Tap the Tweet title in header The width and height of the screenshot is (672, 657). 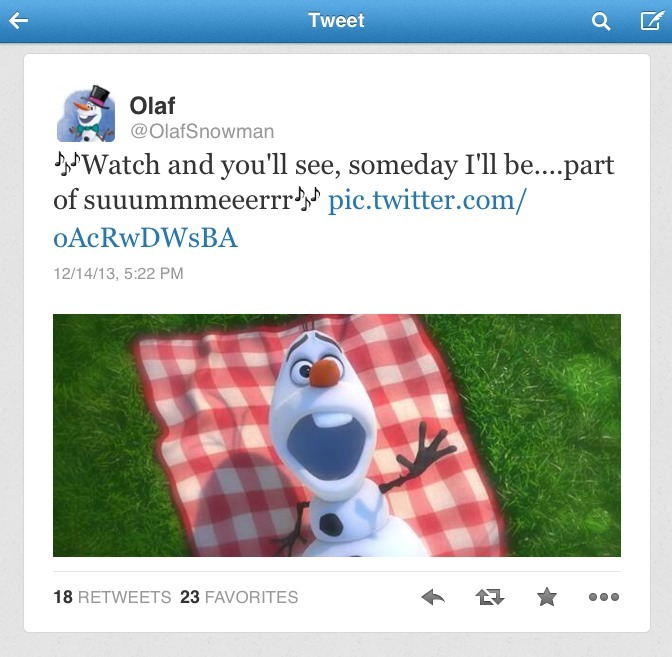coord(336,20)
